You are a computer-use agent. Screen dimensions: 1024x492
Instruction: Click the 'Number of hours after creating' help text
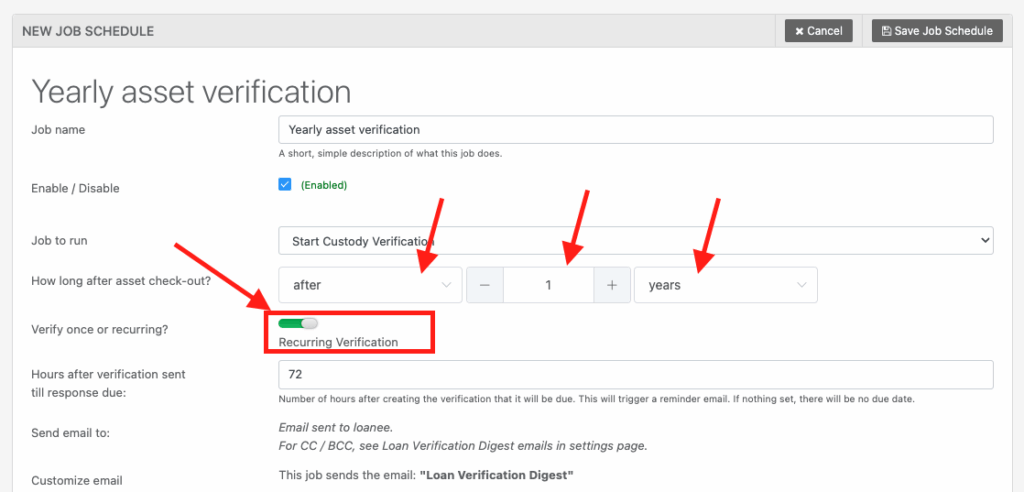point(596,399)
